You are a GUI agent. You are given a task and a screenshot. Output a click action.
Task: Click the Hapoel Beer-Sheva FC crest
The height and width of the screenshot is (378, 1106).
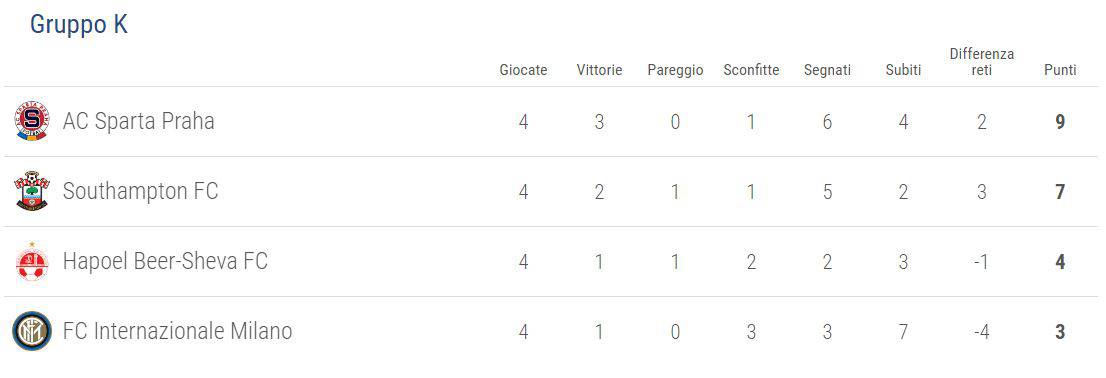click(x=32, y=262)
